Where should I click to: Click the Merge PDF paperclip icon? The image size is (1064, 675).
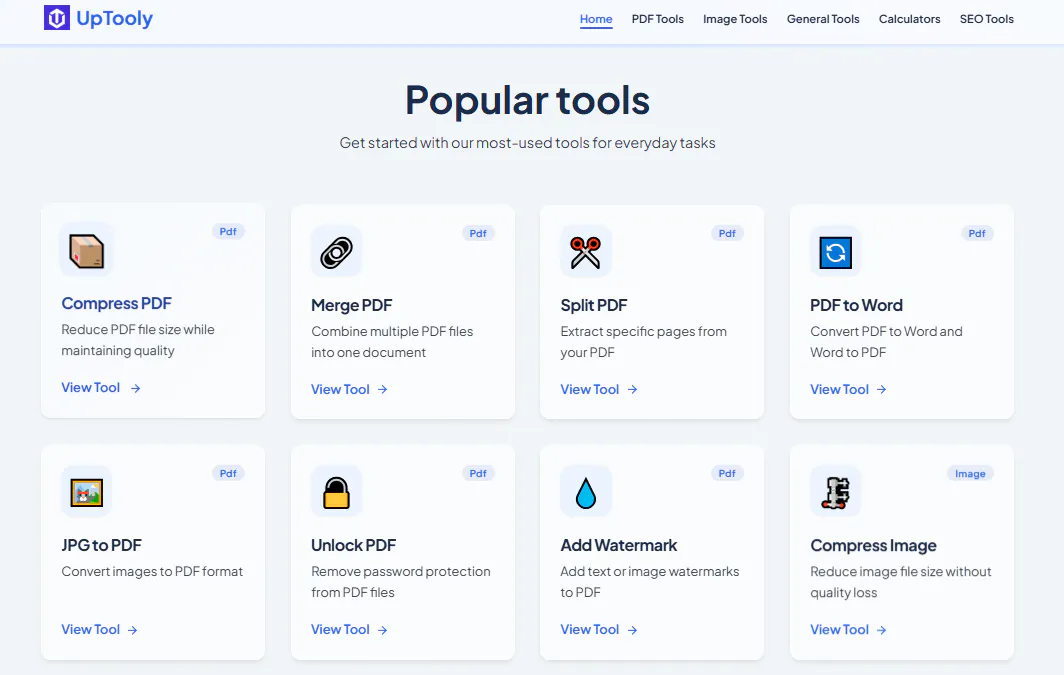337,252
